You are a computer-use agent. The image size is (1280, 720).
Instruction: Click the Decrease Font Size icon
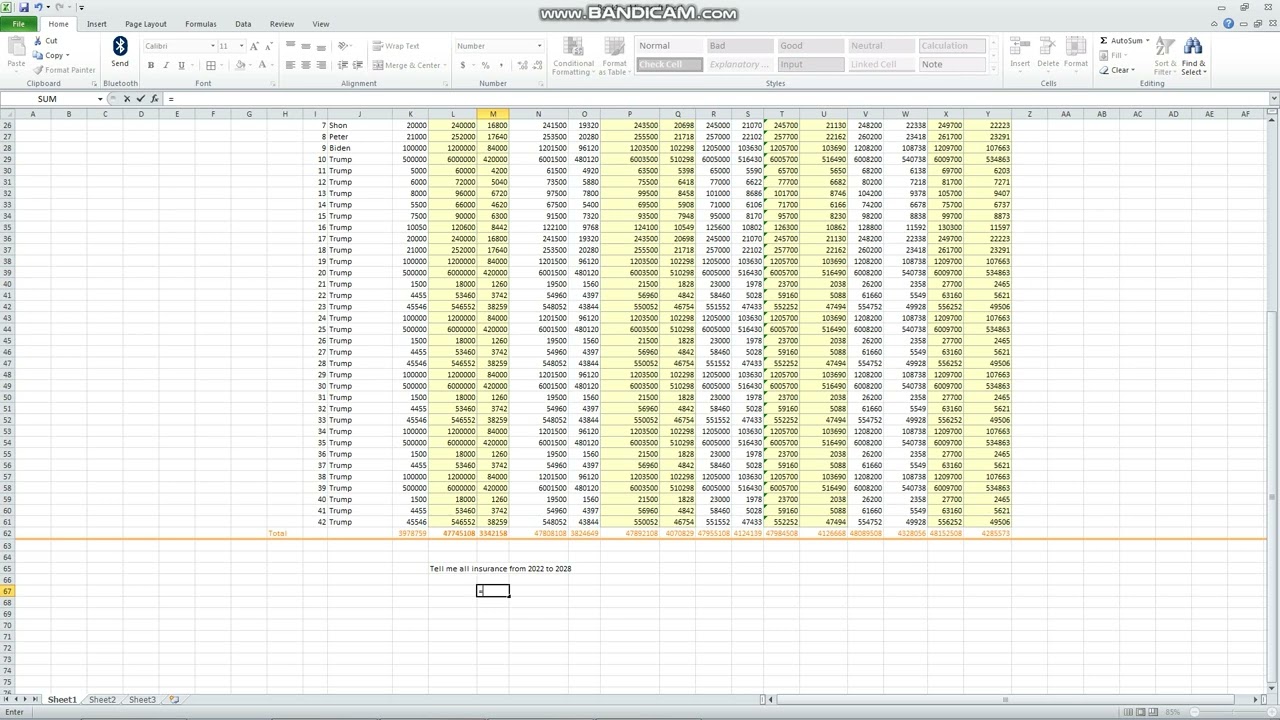click(x=269, y=46)
